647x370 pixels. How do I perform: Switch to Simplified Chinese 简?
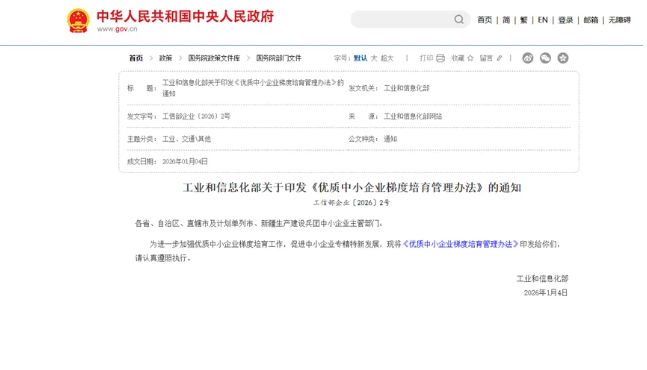506,20
